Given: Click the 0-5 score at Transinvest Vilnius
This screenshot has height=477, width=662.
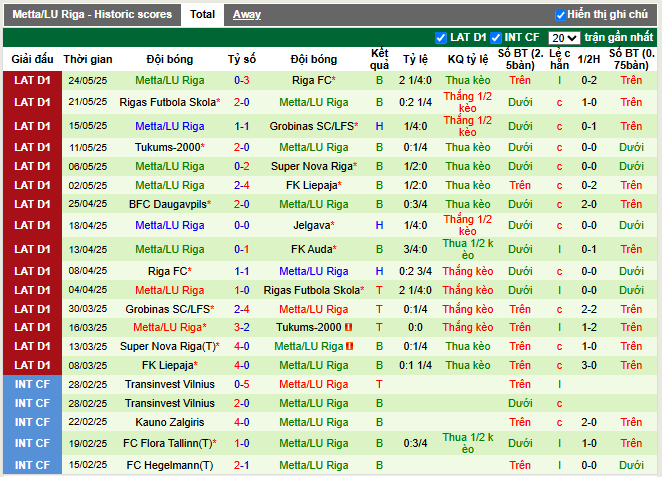Looking at the screenshot, I should [241, 385].
